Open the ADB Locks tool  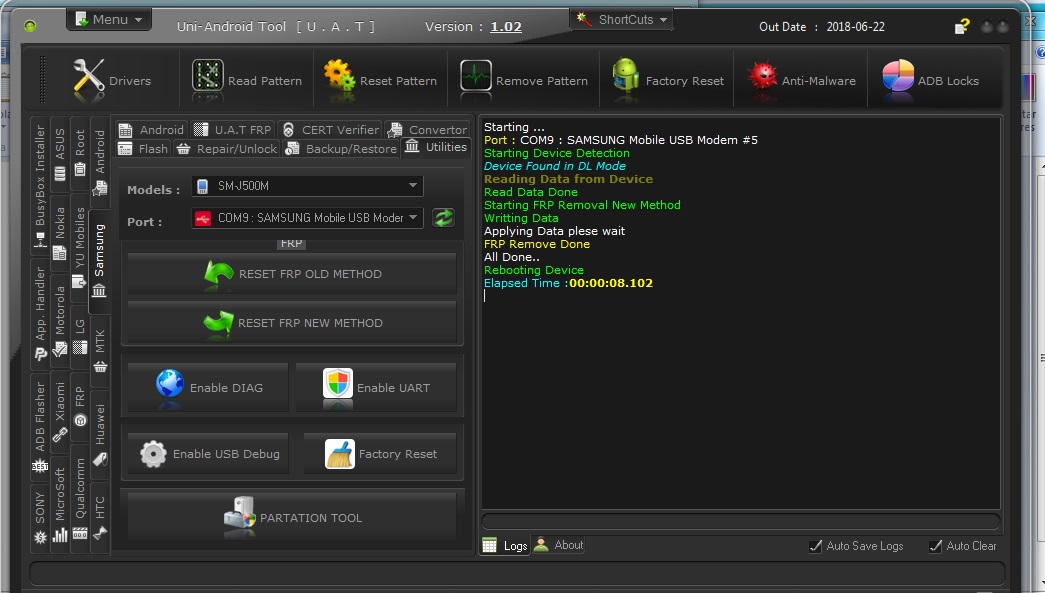coord(930,80)
